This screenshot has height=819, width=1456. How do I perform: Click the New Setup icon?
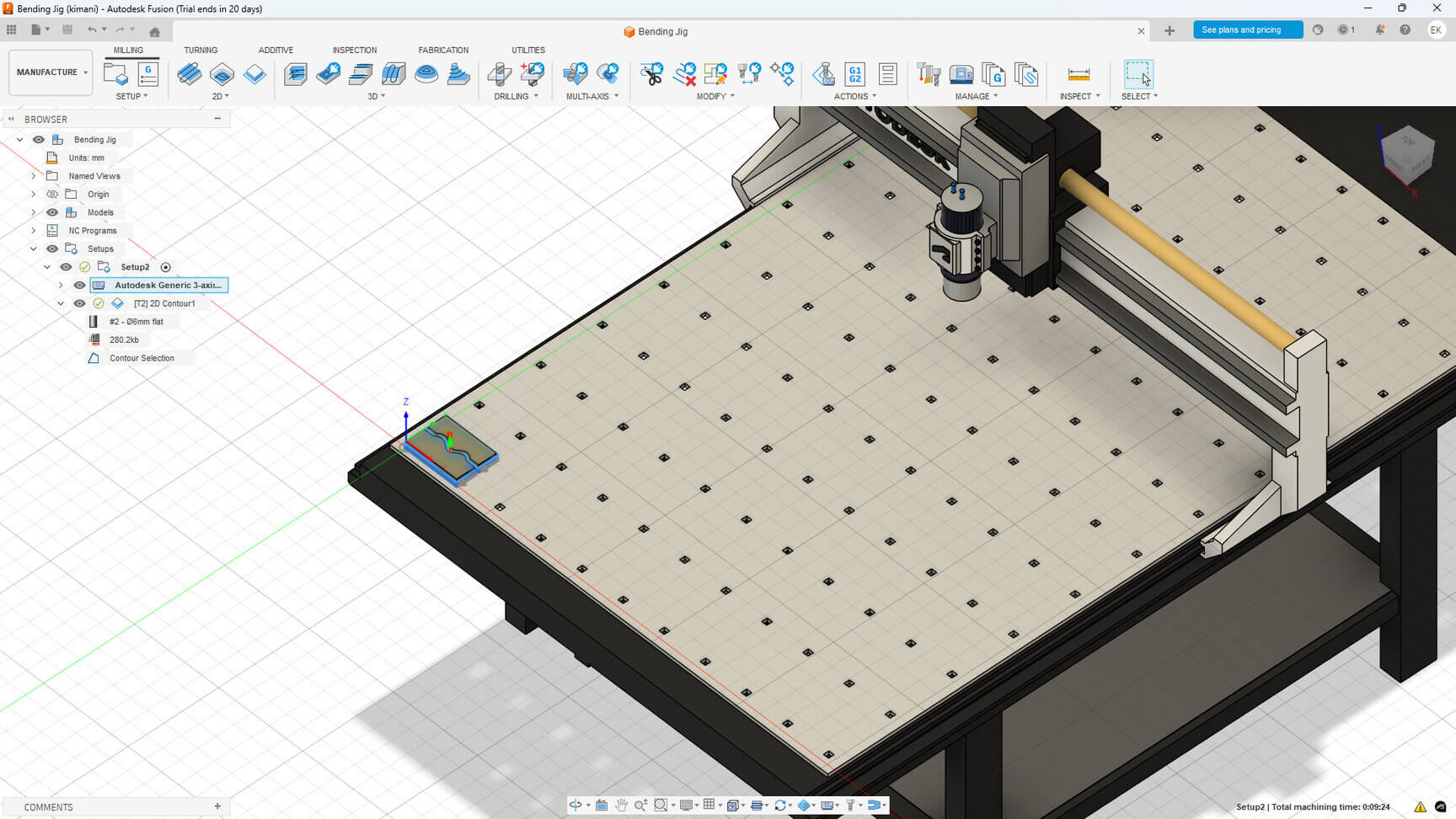tap(115, 74)
